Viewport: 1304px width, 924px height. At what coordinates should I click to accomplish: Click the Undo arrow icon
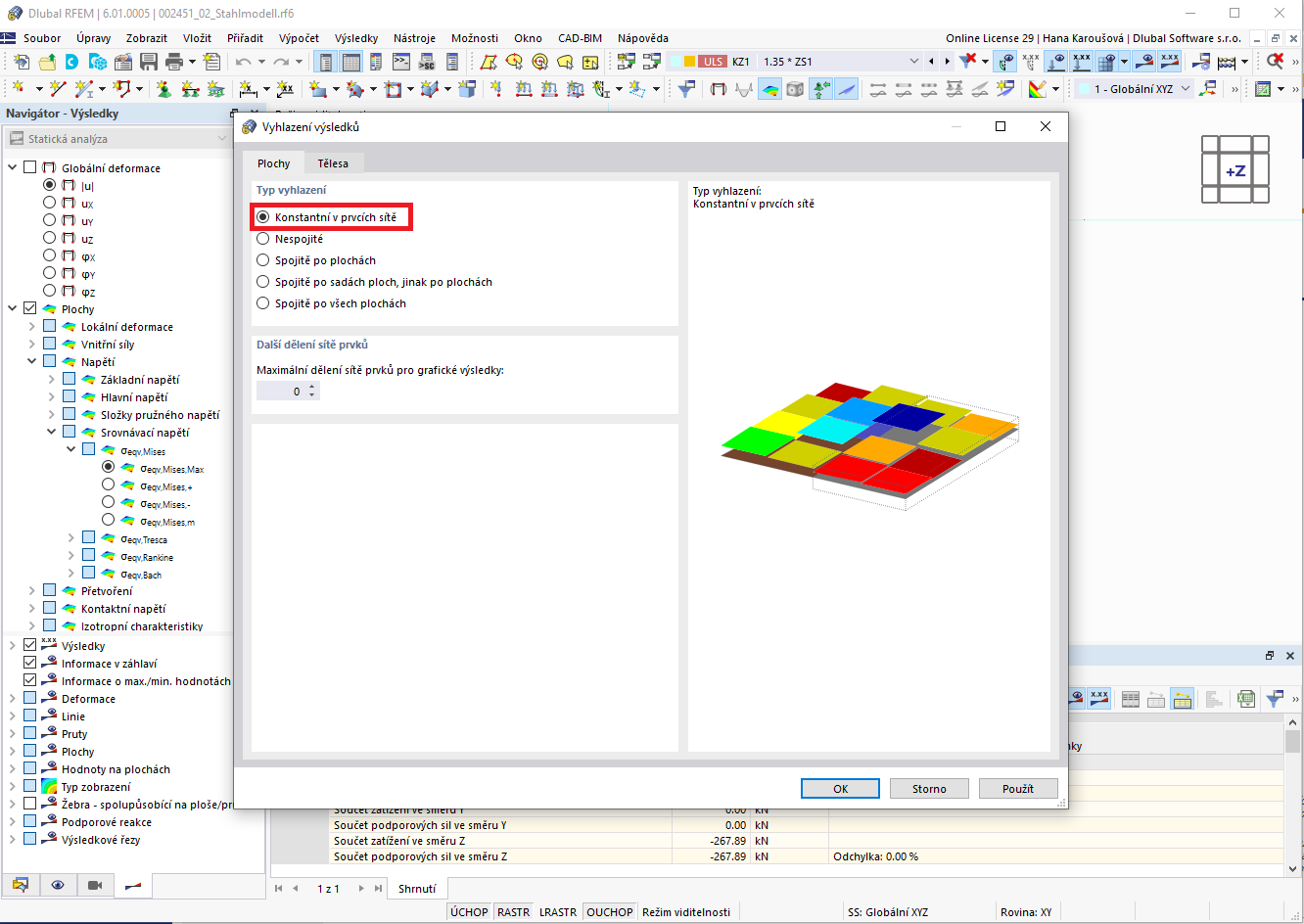point(243,61)
